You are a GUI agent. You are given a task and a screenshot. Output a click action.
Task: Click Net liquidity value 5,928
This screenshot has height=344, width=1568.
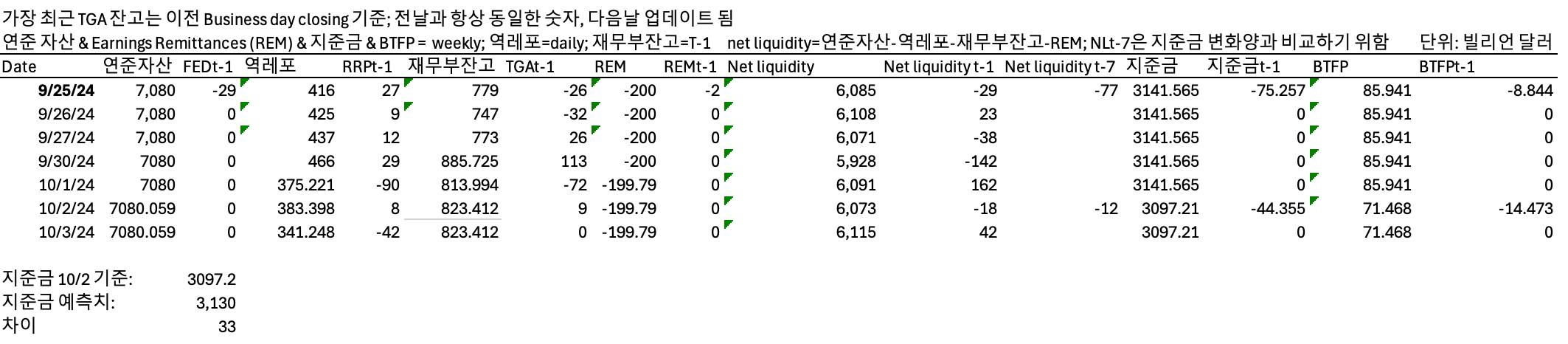tap(856, 162)
